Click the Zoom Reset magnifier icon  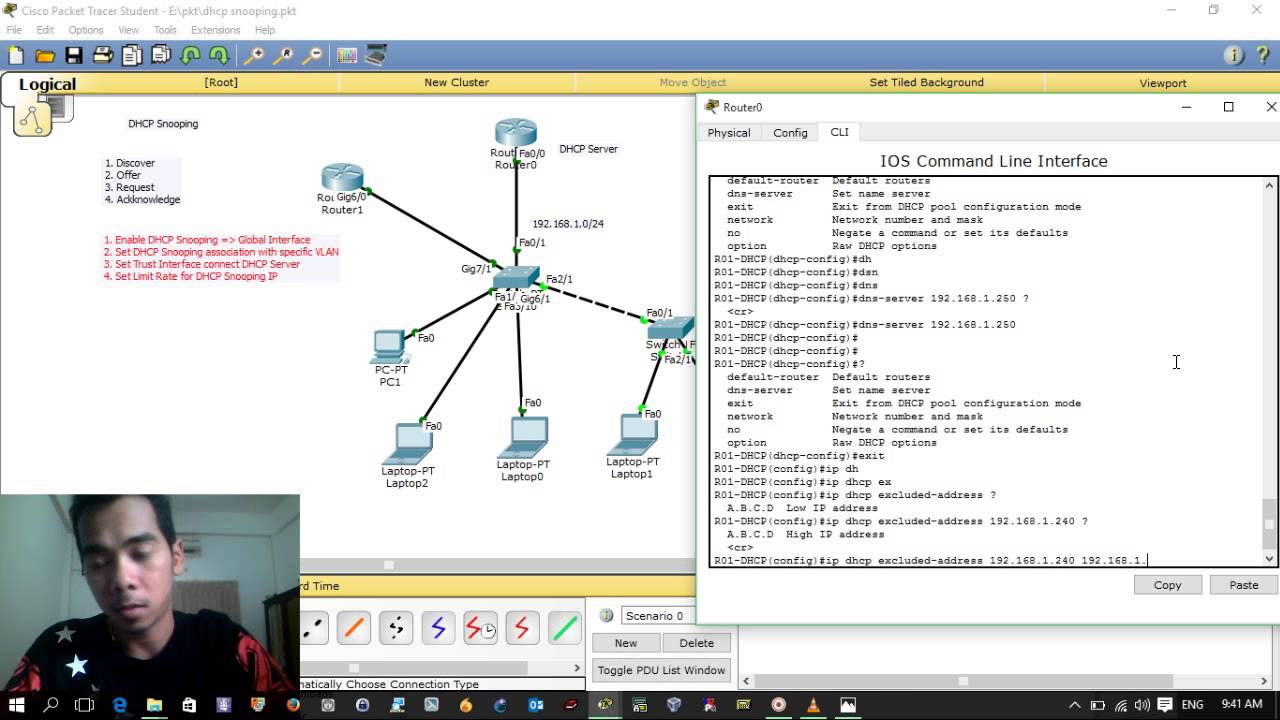pyautogui.click(x=284, y=56)
